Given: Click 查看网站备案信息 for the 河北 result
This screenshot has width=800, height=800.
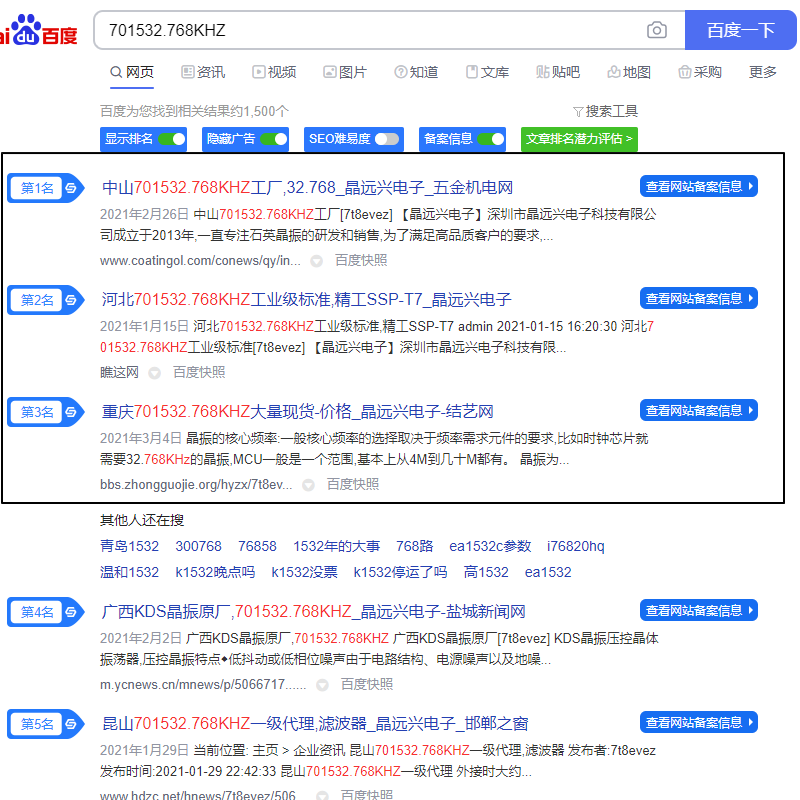Looking at the screenshot, I should tap(698, 298).
